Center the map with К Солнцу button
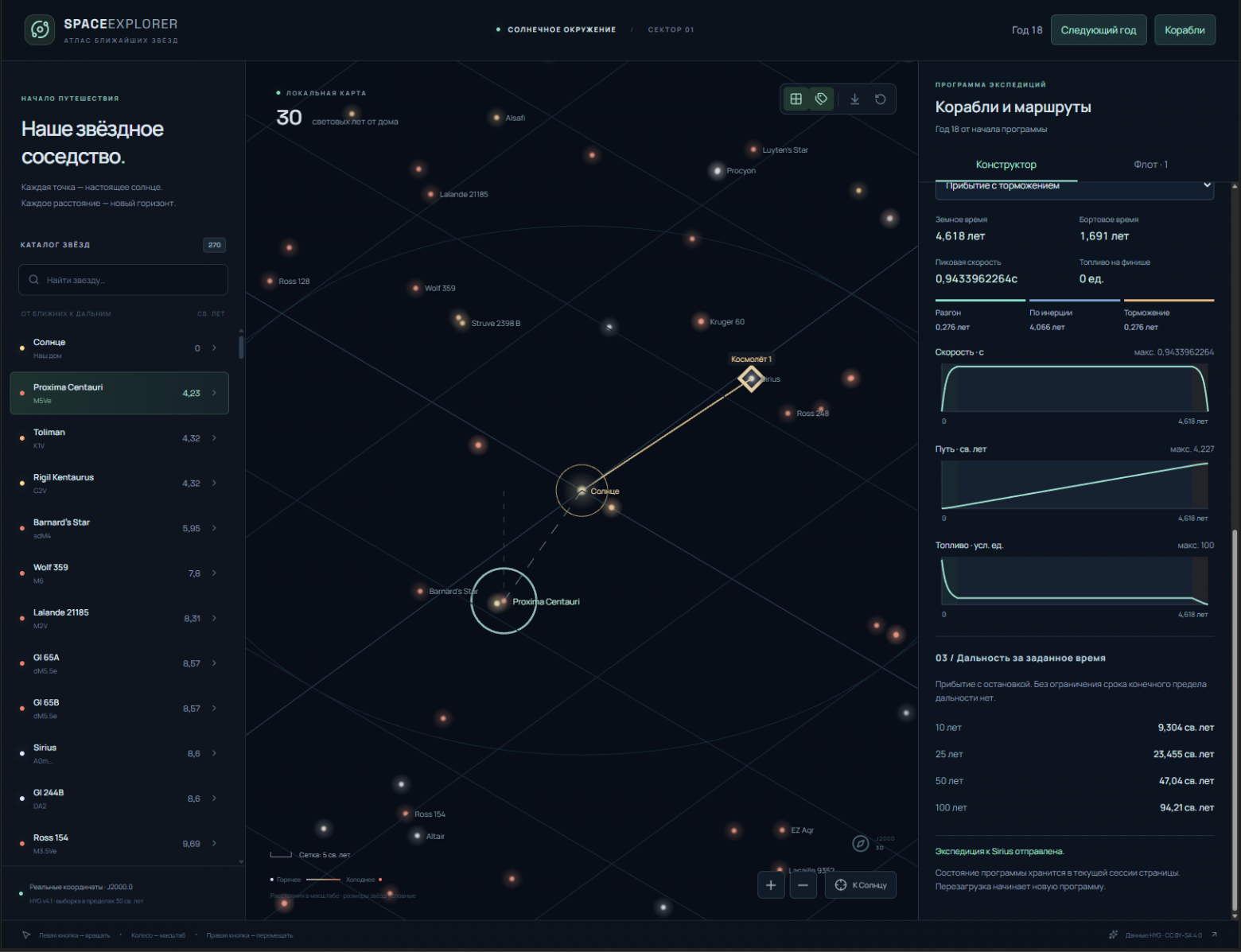This screenshot has width=1241, height=952. coord(861,885)
